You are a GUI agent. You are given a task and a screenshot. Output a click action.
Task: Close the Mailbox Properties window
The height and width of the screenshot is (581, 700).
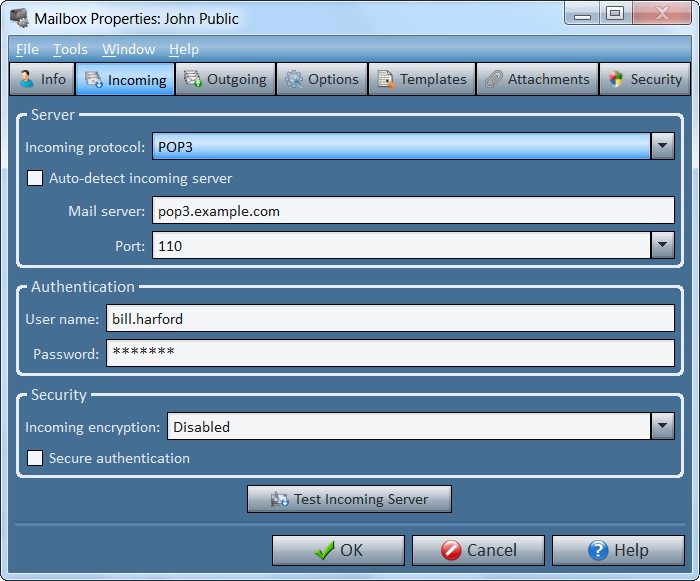[662, 13]
